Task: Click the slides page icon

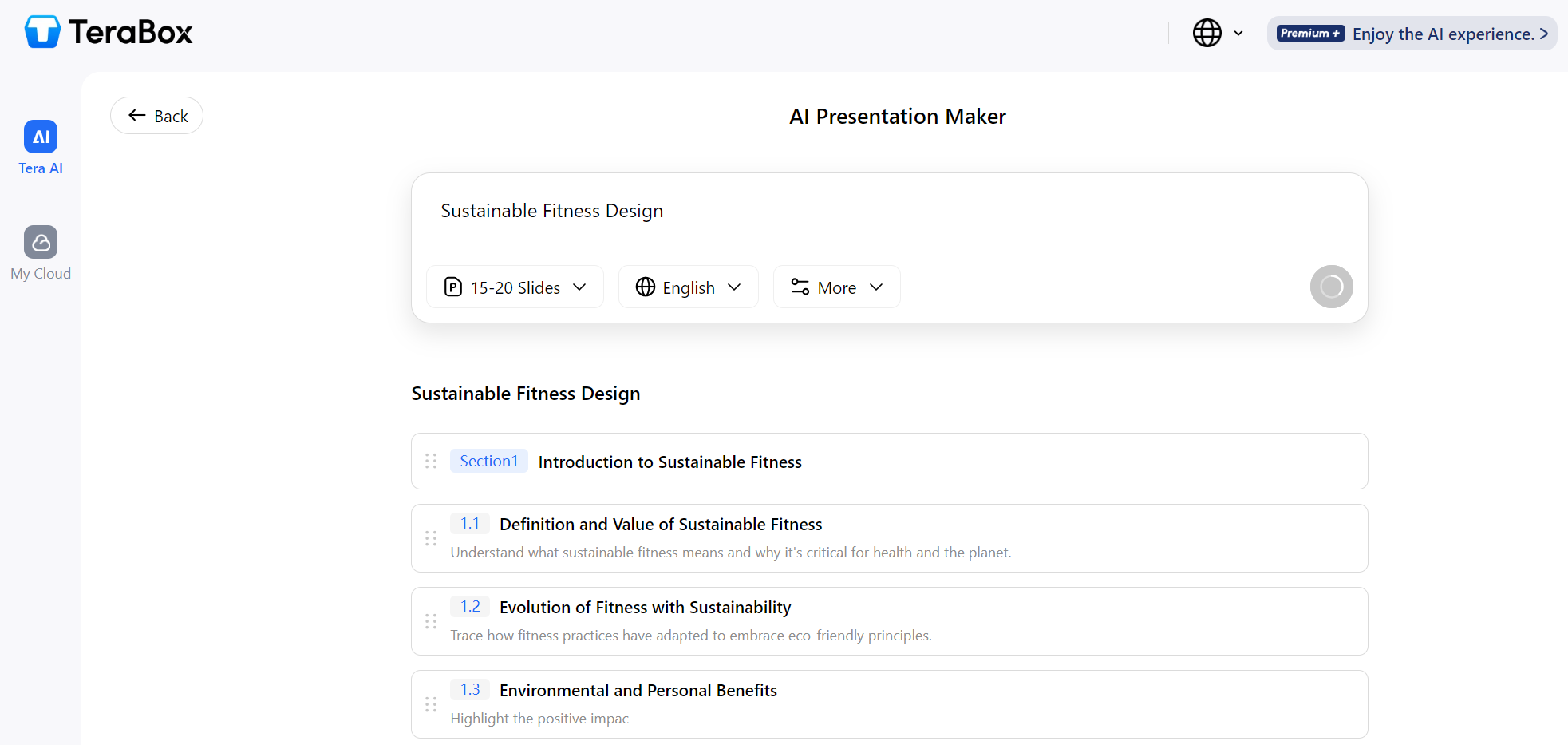Action: [453, 287]
